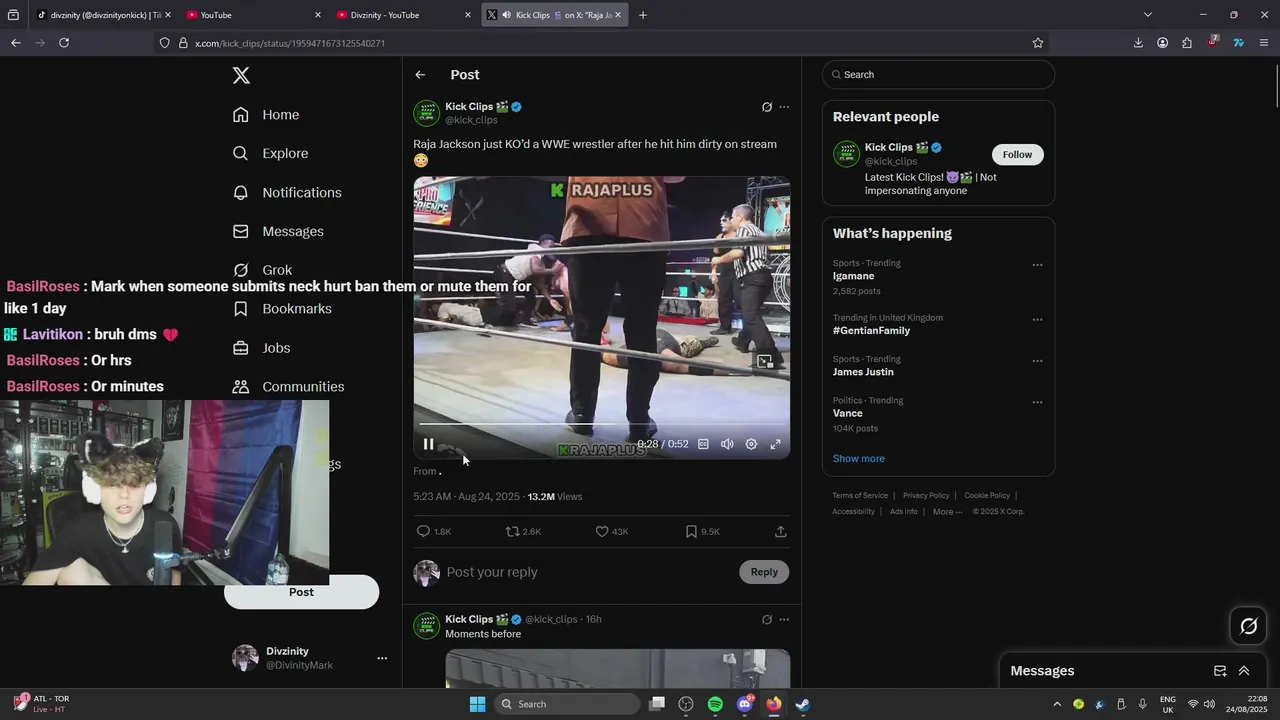Viewport: 1280px width, 720px height.
Task: Open more options for Igamane trend
Action: (1037, 265)
